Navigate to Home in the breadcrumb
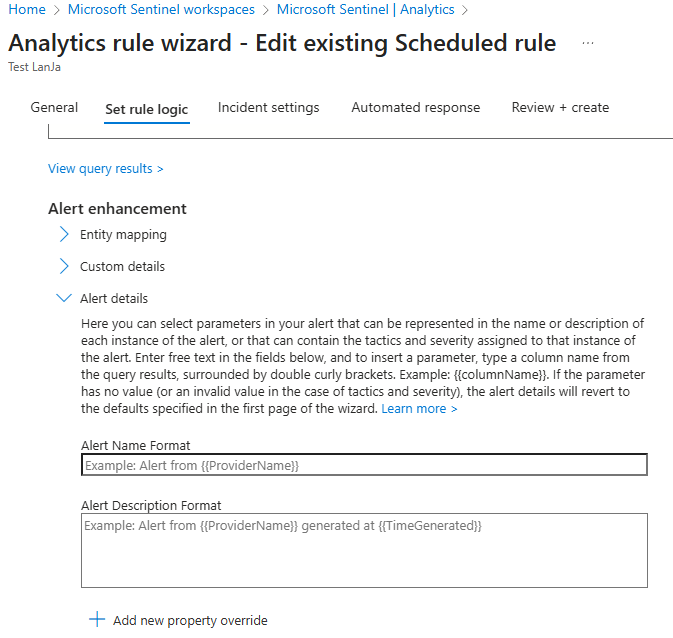This screenshot has height=638, width=673. [27, 10]
